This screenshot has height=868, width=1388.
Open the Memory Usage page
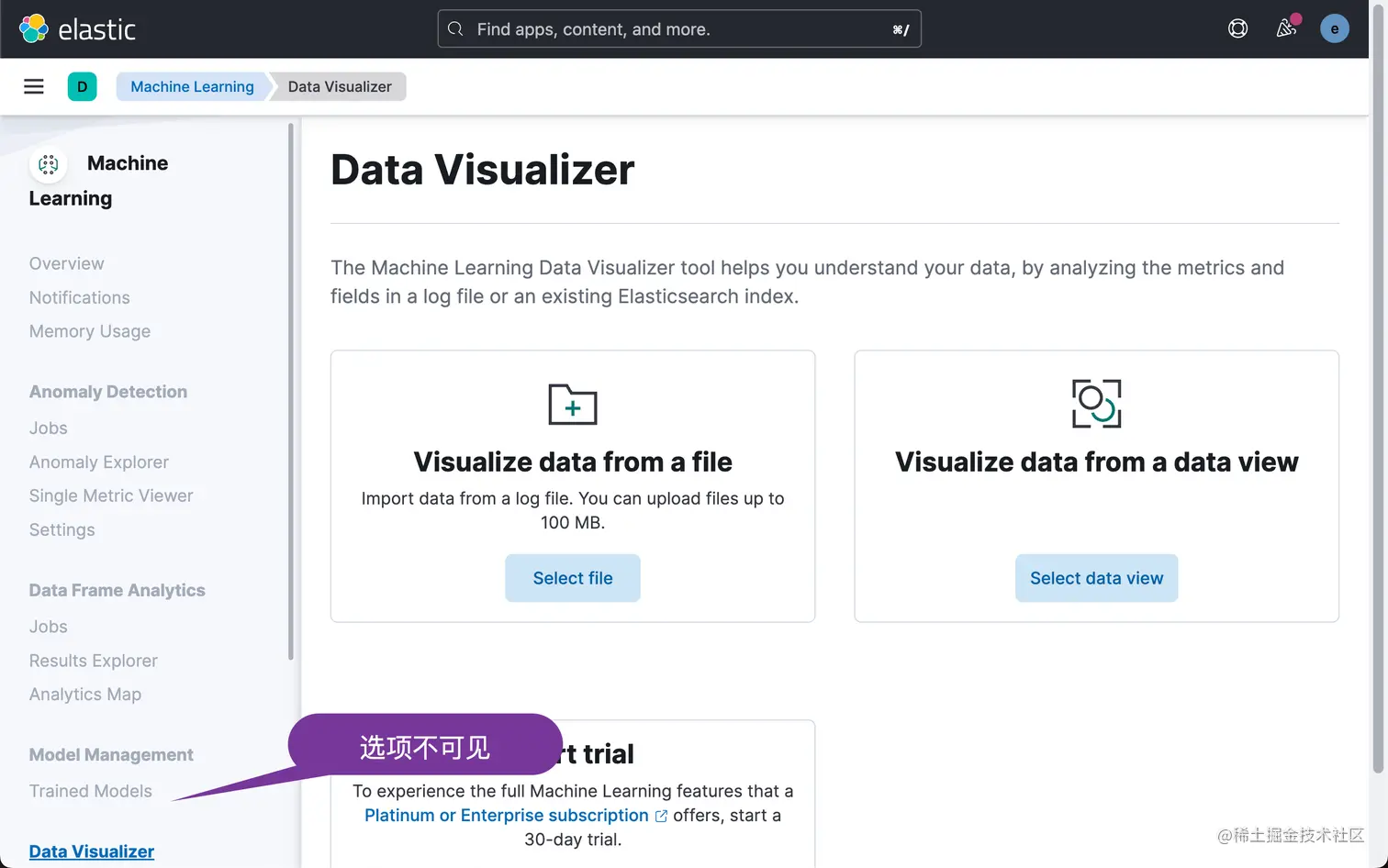pos(90,331)
